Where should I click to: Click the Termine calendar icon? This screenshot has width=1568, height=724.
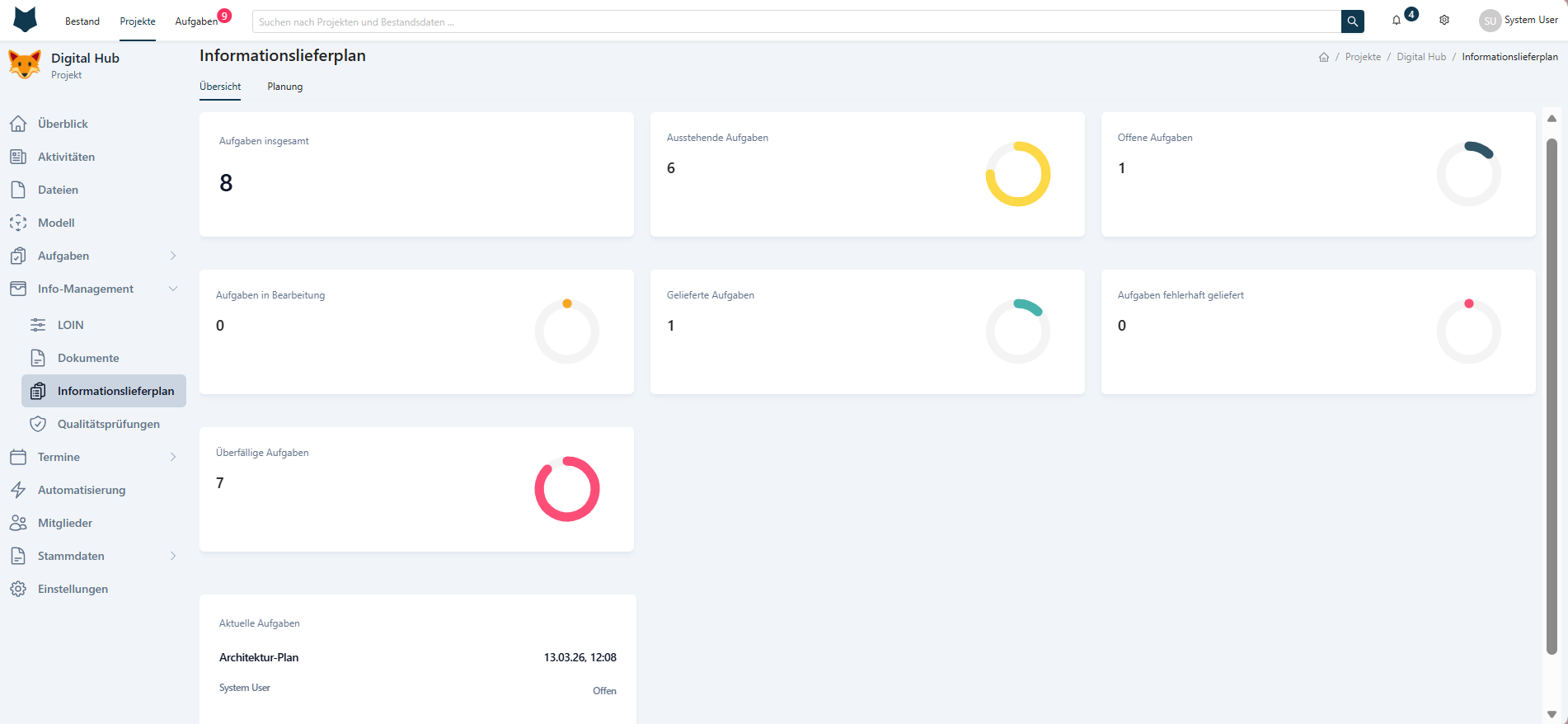pos(18,457)
